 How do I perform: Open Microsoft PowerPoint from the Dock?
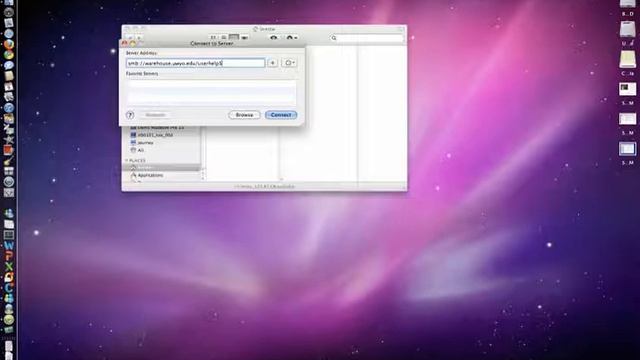(x=9, y=256)
